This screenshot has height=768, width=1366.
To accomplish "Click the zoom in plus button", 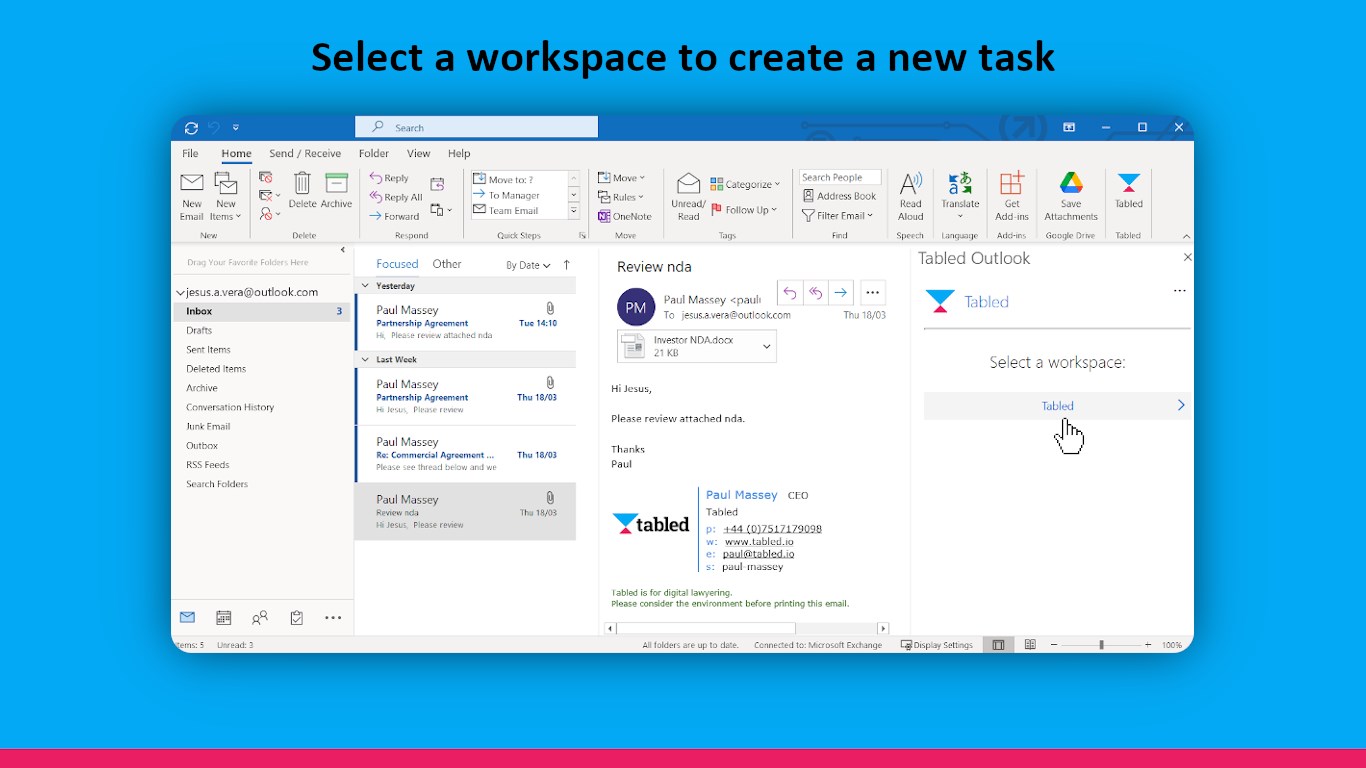I will [1148, 645].
